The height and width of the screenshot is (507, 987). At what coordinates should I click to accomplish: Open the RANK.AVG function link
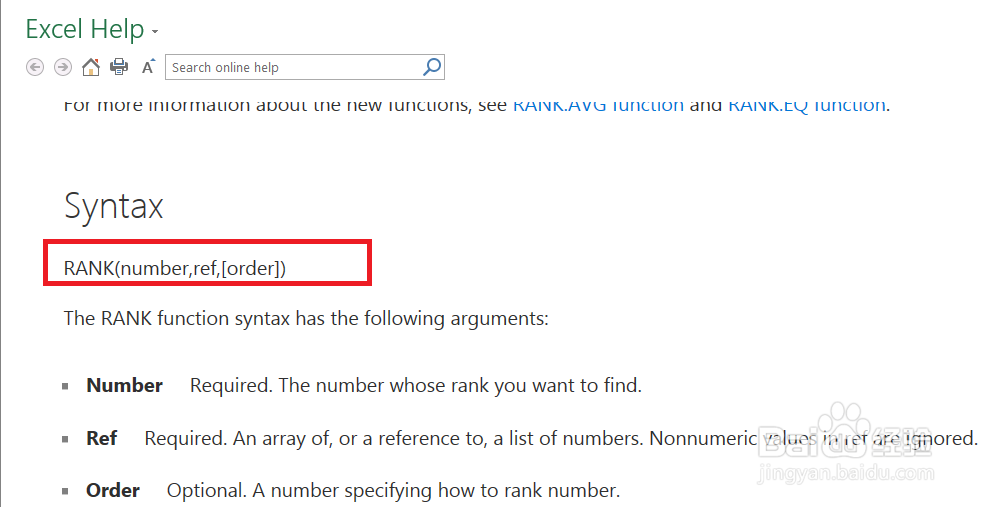pos(598,104)
